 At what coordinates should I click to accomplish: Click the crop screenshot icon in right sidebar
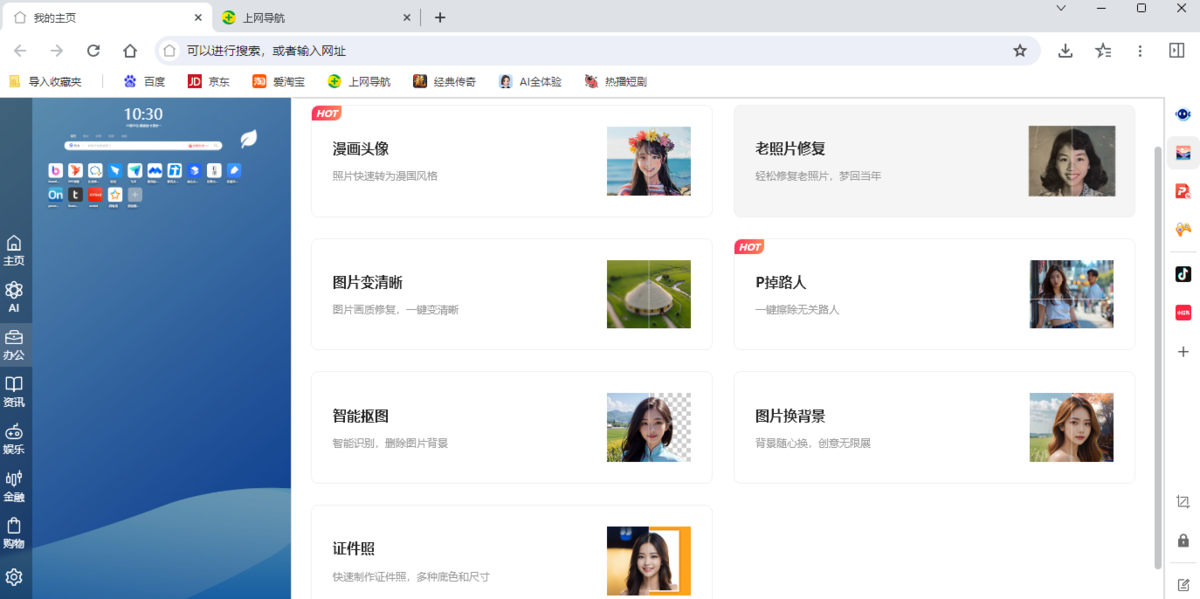click(x=1183, y=502)
